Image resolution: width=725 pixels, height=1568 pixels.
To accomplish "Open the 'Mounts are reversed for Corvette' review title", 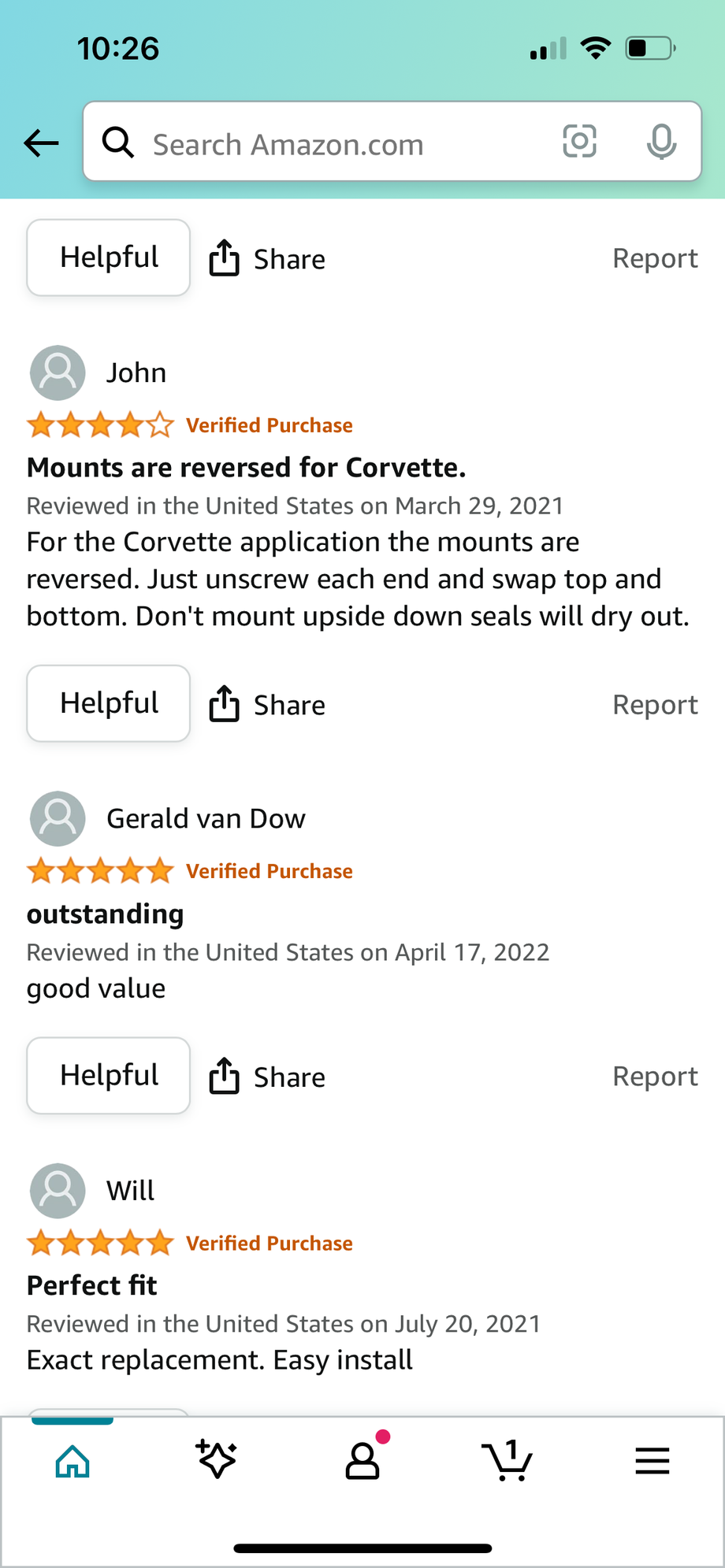I will tap(247, 468).
